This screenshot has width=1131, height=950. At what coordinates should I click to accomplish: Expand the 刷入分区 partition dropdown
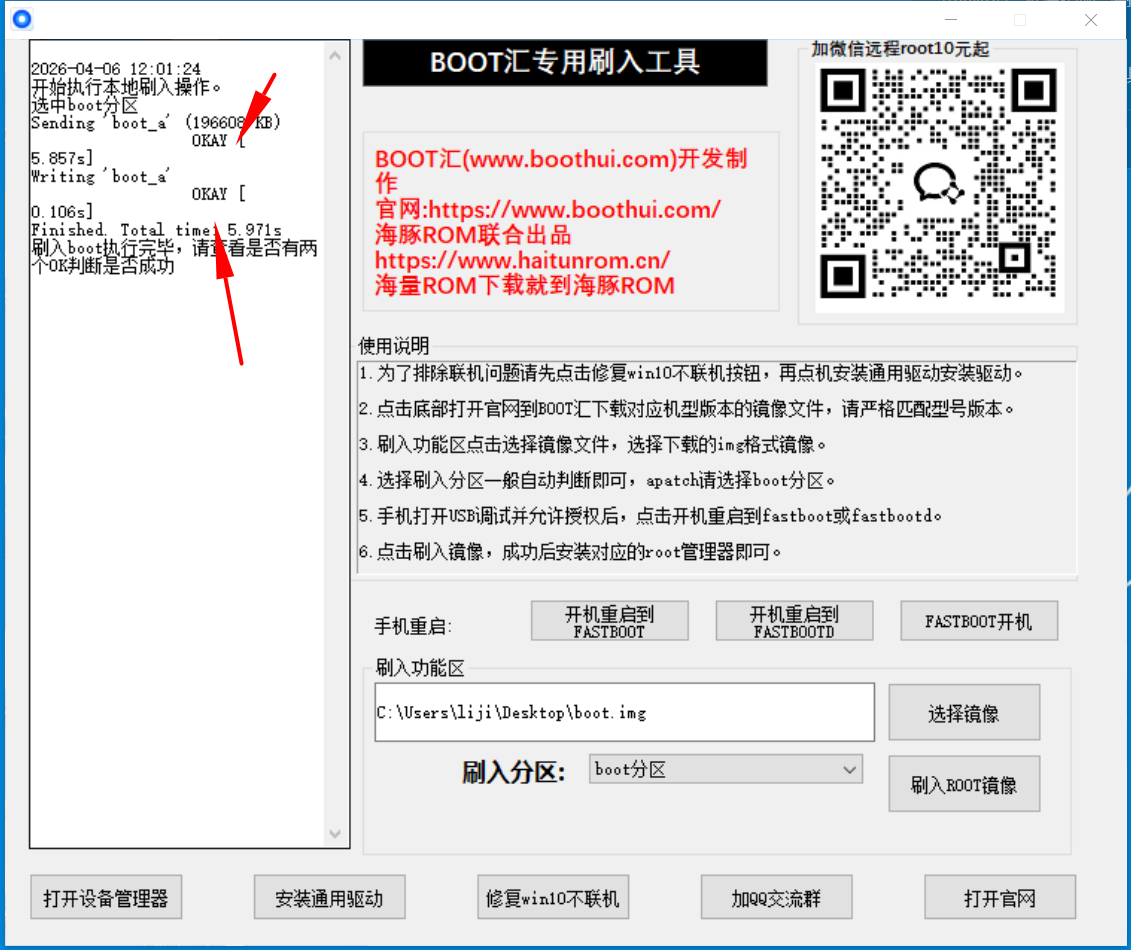[850, 770]
